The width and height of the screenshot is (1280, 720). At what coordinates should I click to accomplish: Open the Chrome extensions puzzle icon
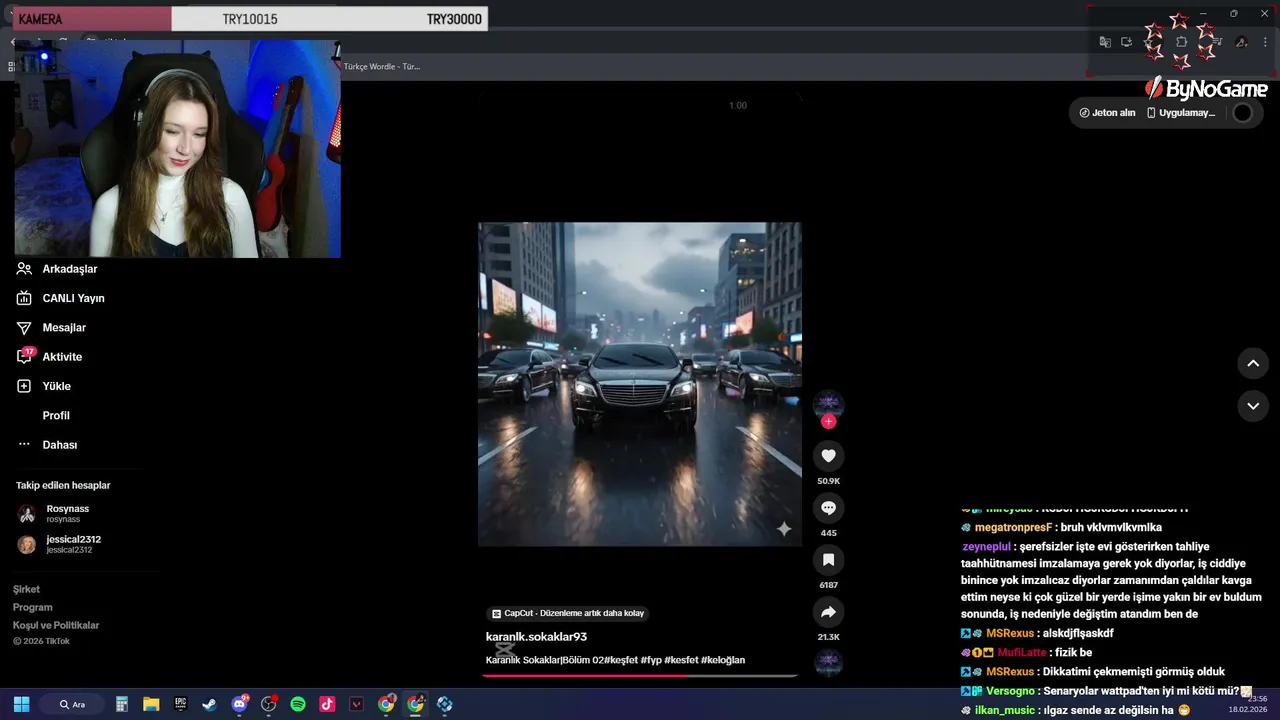(1181, 42)
